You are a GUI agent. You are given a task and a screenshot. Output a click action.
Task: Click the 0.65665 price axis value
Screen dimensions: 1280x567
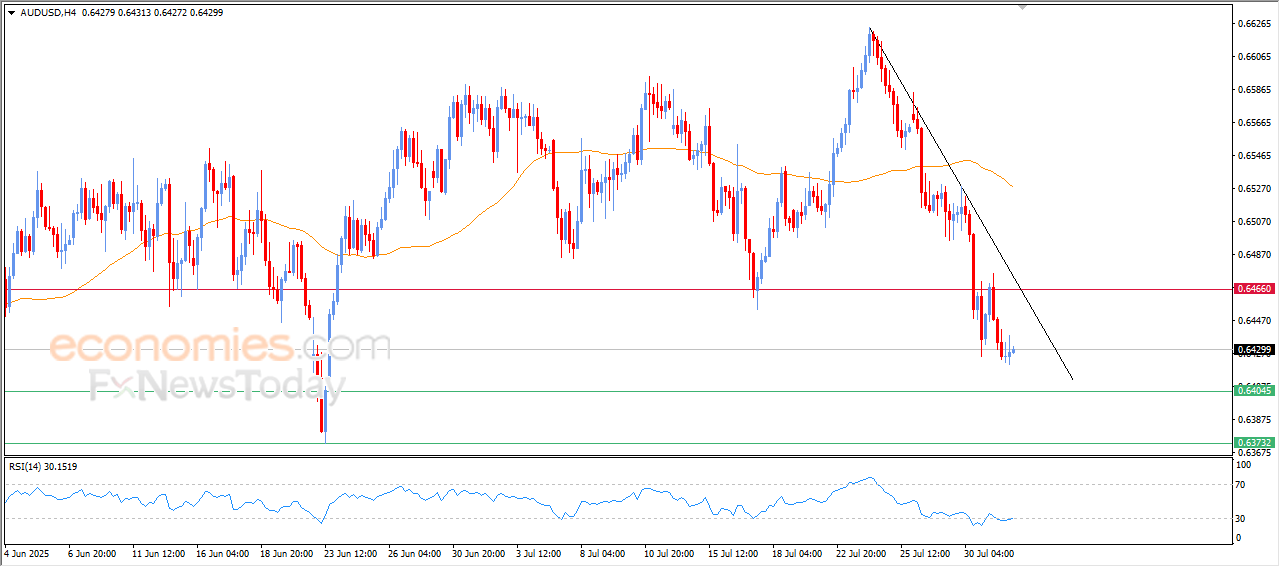click(x=1254, y=123)
